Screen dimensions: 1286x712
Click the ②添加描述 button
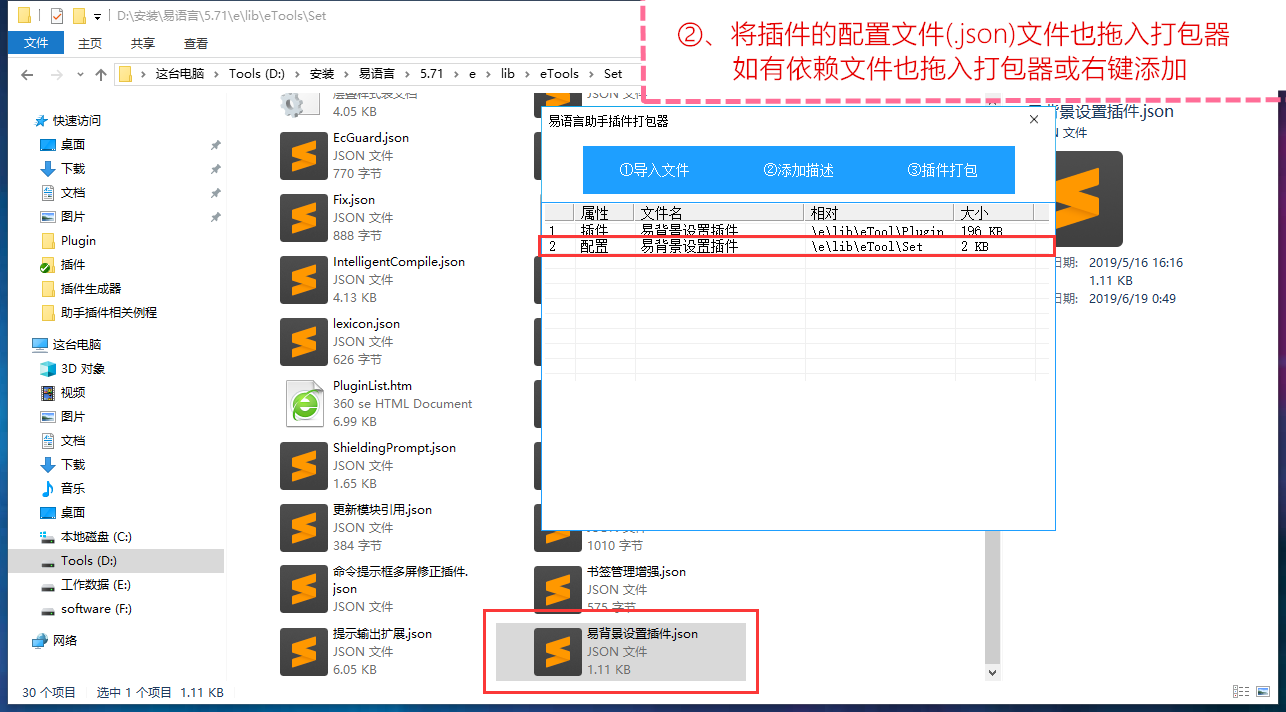click(x=798, y=170)
